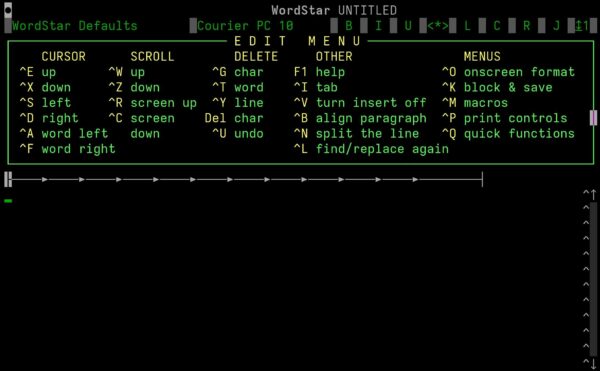Choose ^Z scroll down command

(x=134, y=88)
